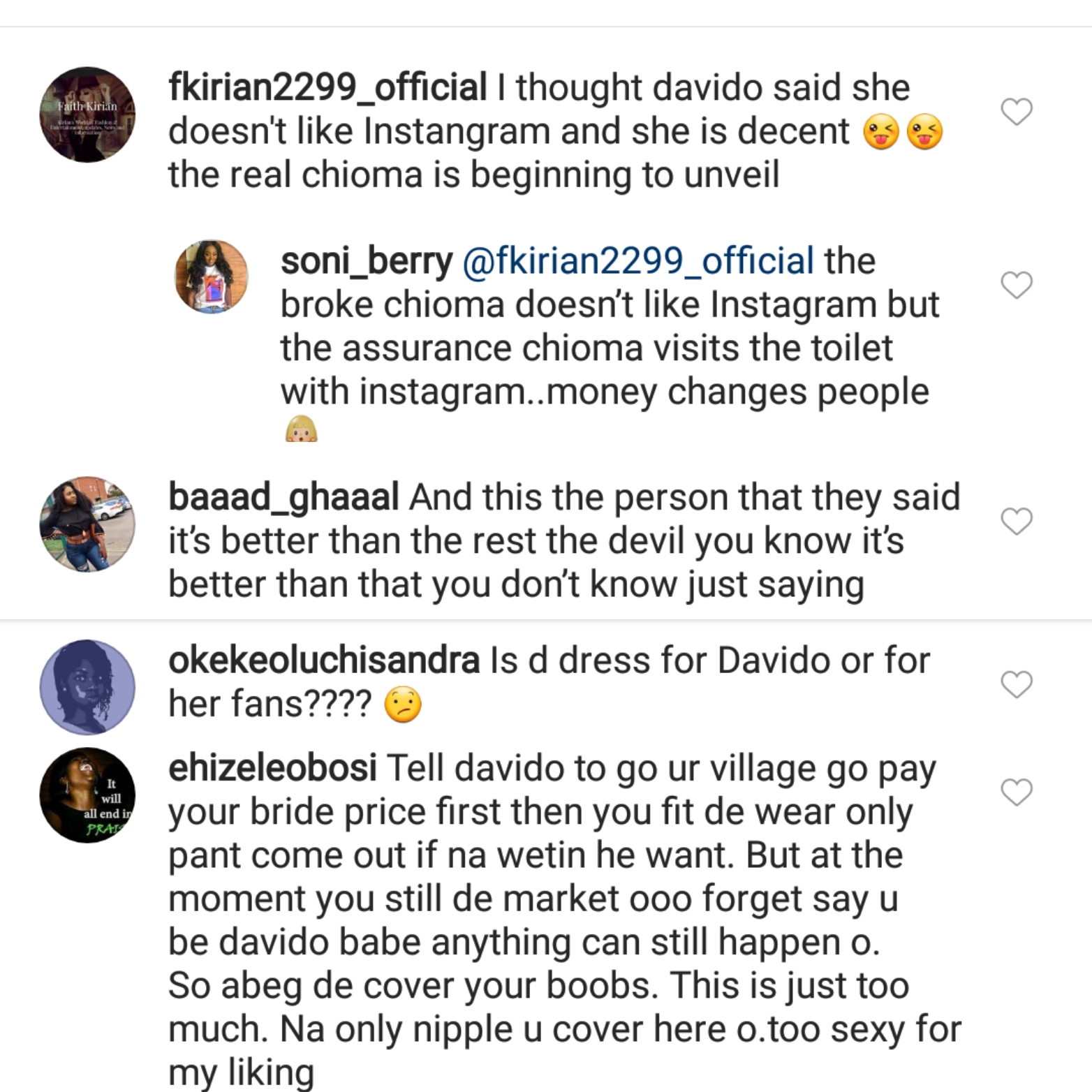Click okekeoluchisandra's purple avatar
Viewport: 1092px width, 1092px height.
pyautogui.click(x=87, y=686)
